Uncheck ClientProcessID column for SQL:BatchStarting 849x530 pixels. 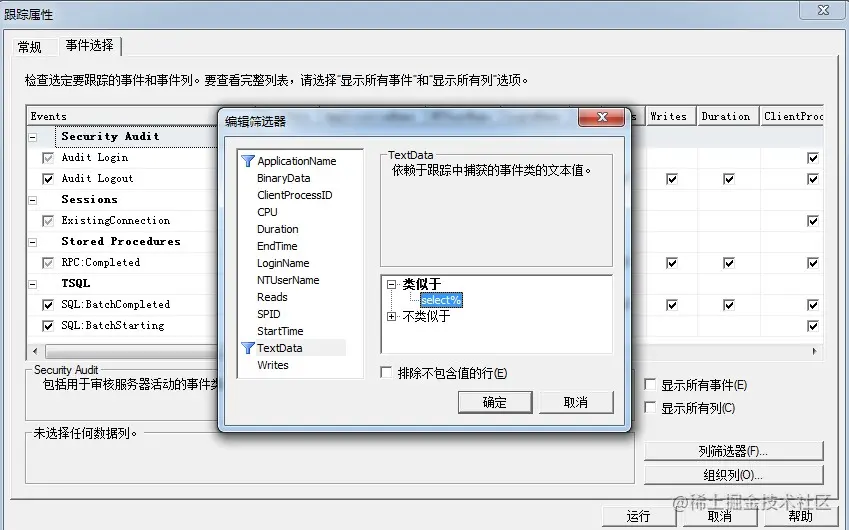(813, 326)
